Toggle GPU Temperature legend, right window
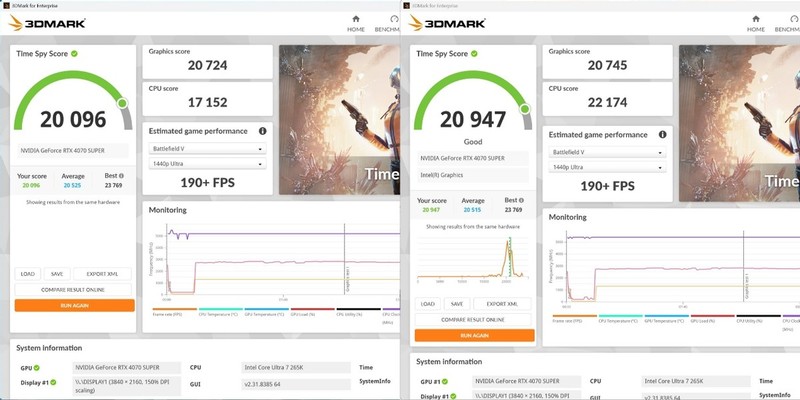The image size is (800, 400). click(x=666, y=318)
